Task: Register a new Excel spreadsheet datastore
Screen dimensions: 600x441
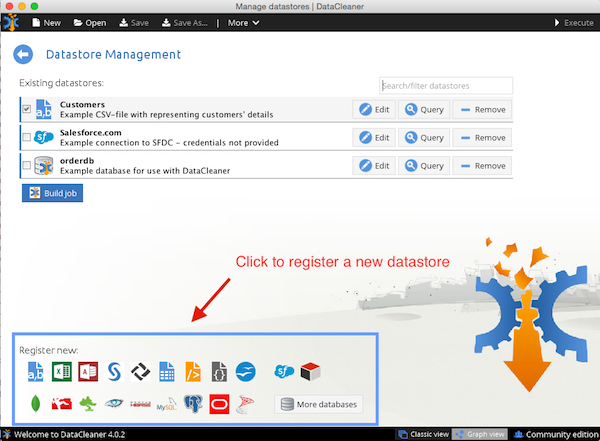Action: 62,372
